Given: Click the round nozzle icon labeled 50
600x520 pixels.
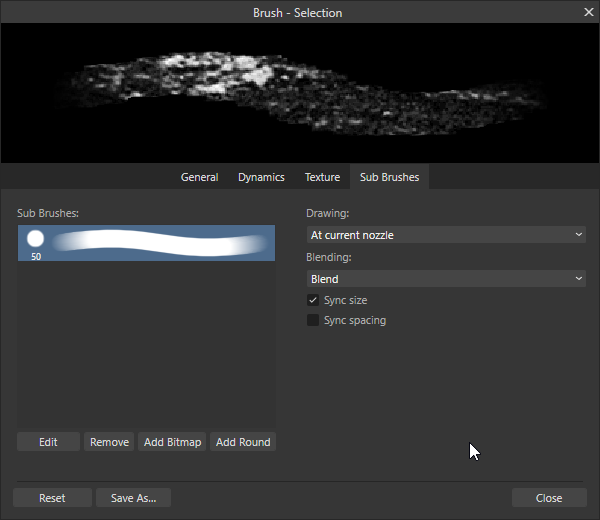Looking at the screenshot, I should pyautogui.click(x=35, y=238).
